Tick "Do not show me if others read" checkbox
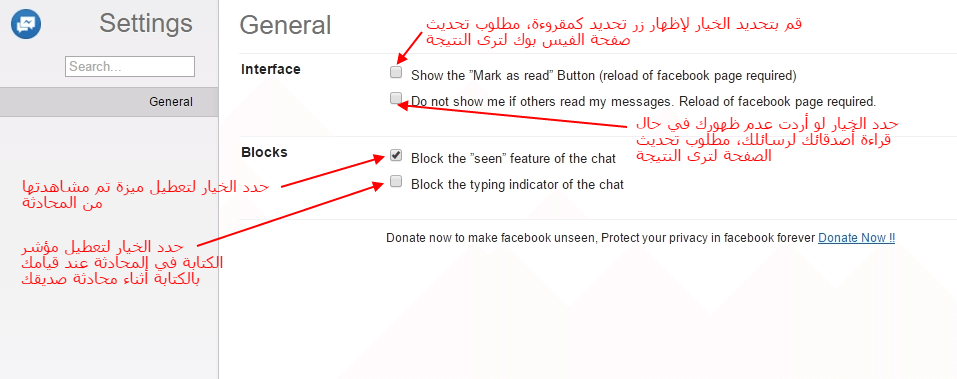 click(396, 98)
